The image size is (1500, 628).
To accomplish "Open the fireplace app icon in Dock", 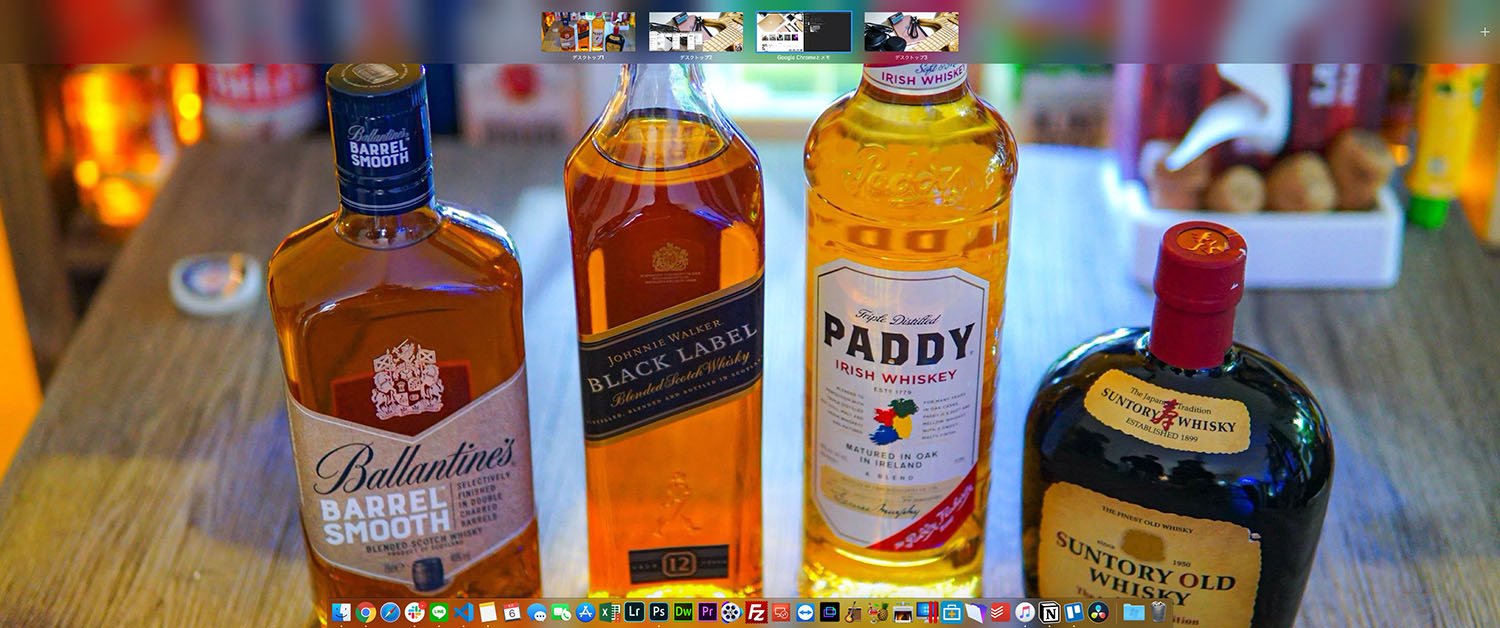I will pyautogui.click(x=903, y=612).
